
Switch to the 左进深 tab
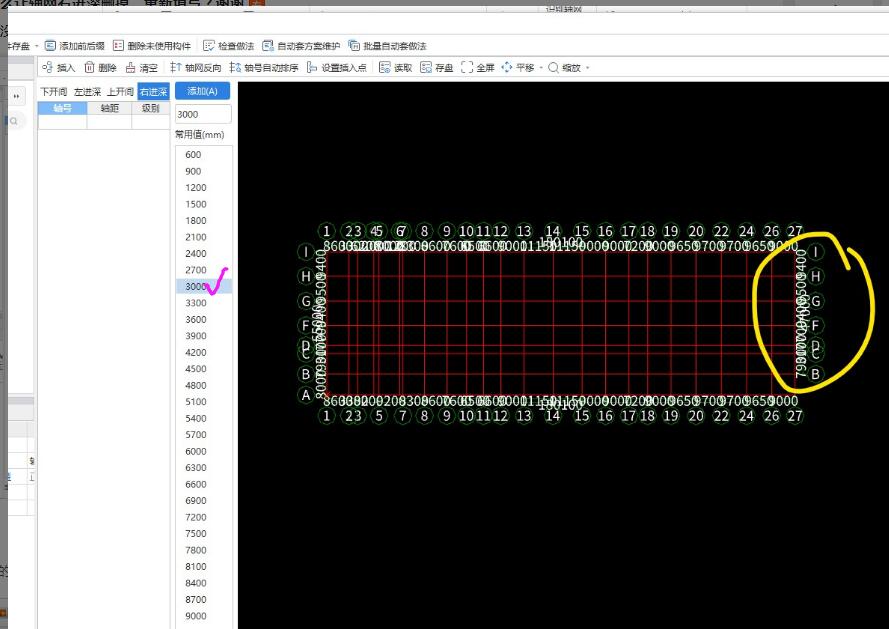[x=87, y=92]
